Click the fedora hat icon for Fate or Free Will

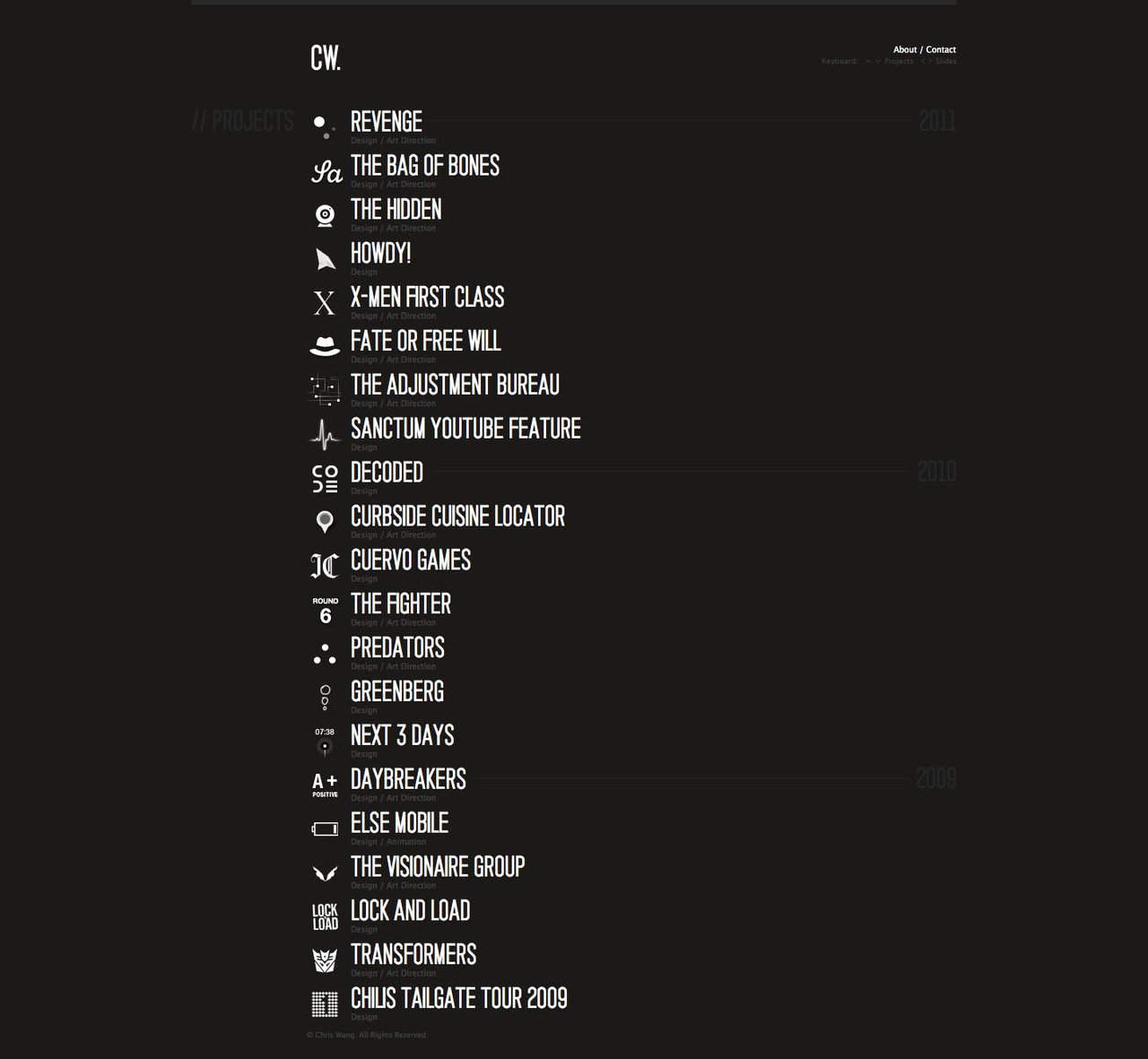[325, 345]
